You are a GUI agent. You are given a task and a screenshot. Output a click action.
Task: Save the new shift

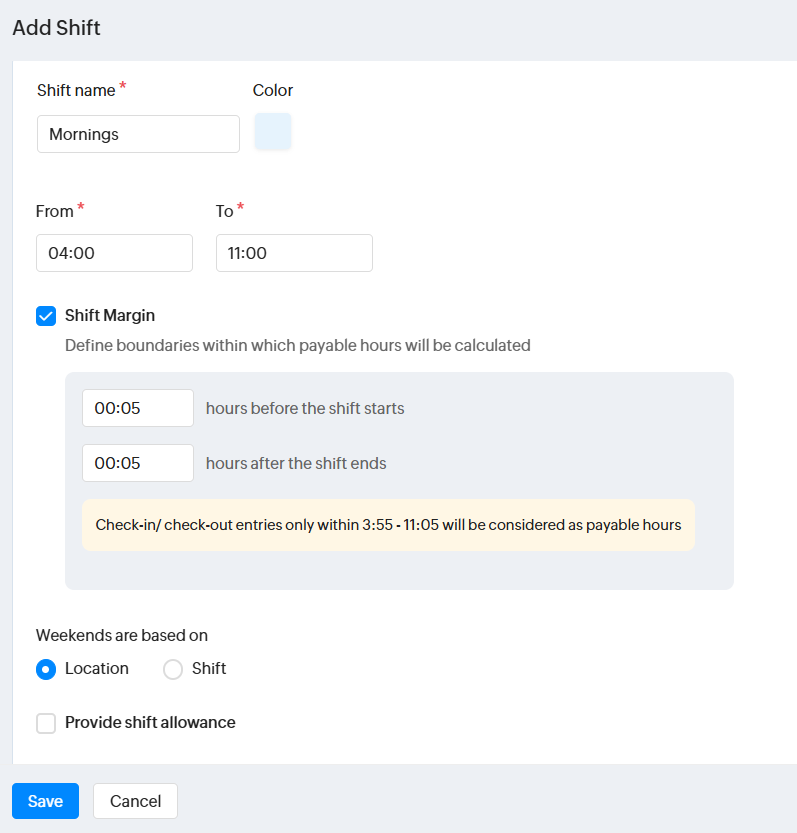(x=45, y=801)
